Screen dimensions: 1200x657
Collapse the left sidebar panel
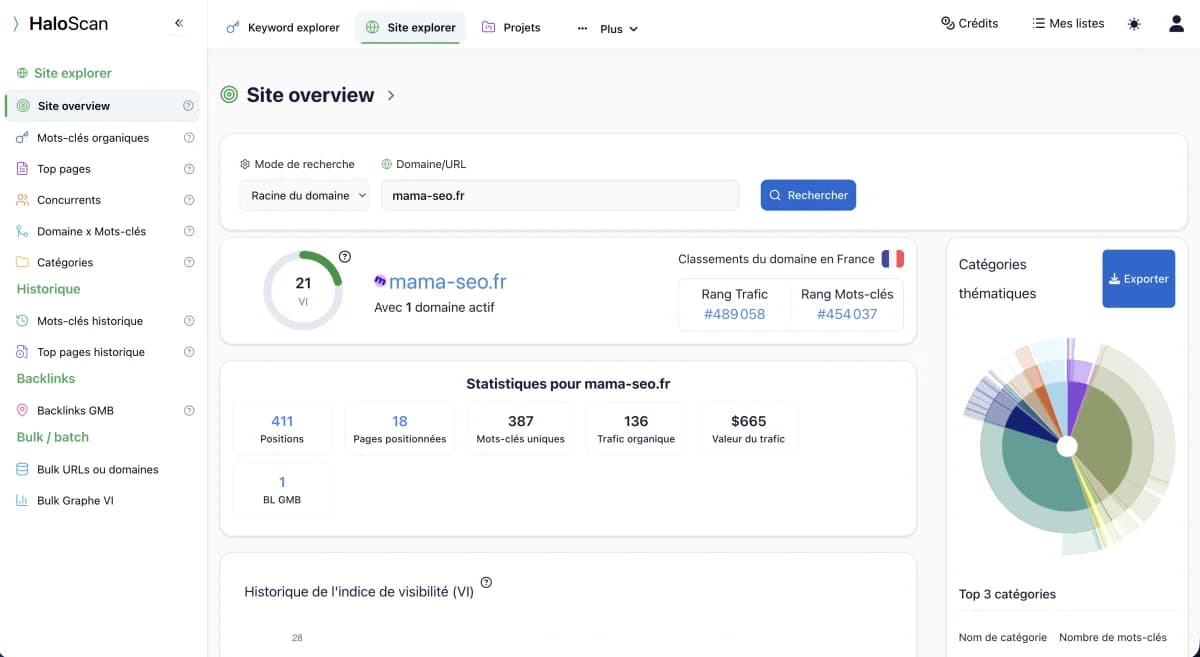tap(179, 22)
